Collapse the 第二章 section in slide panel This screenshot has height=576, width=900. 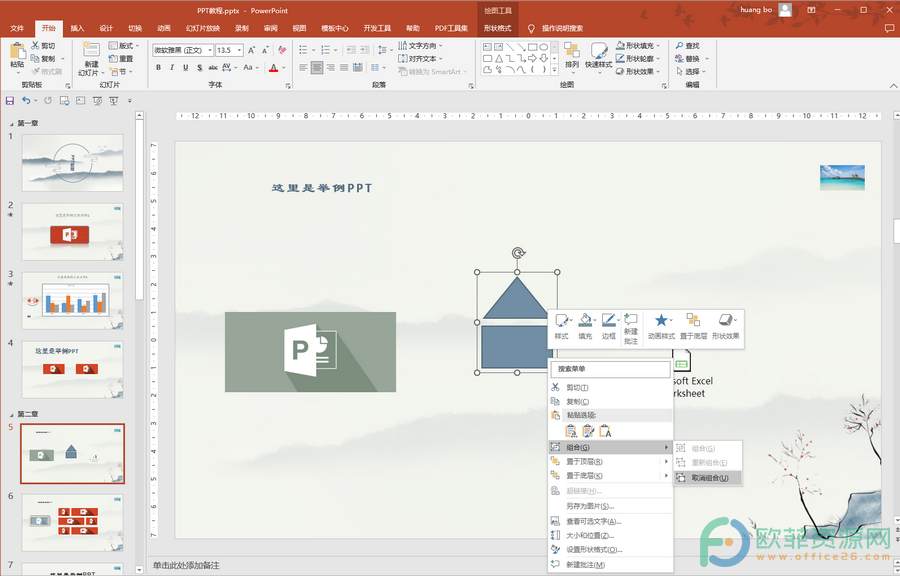click(x=11, y=414)
